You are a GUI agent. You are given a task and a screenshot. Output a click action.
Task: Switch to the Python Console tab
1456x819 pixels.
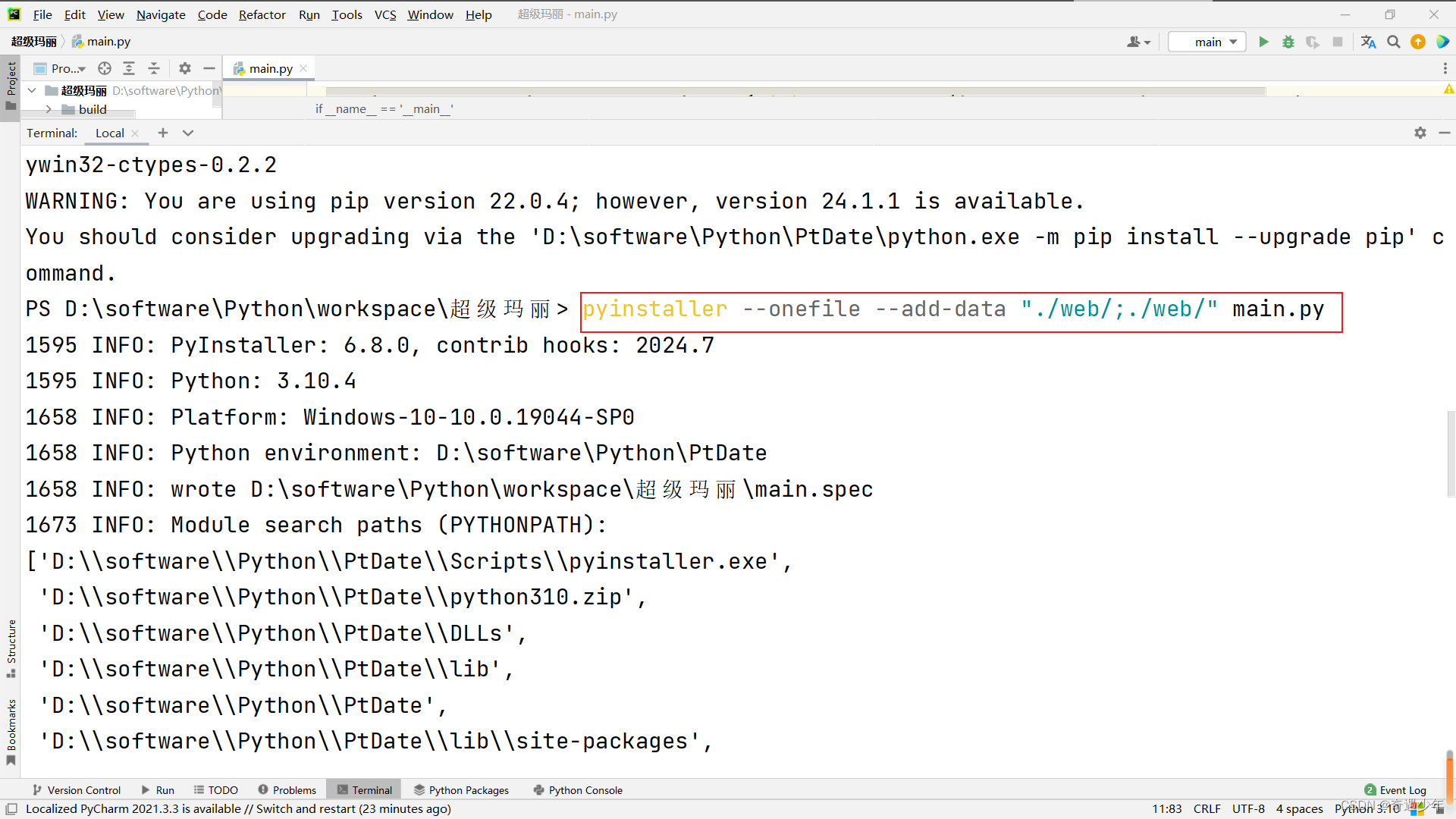click(578, 789)
